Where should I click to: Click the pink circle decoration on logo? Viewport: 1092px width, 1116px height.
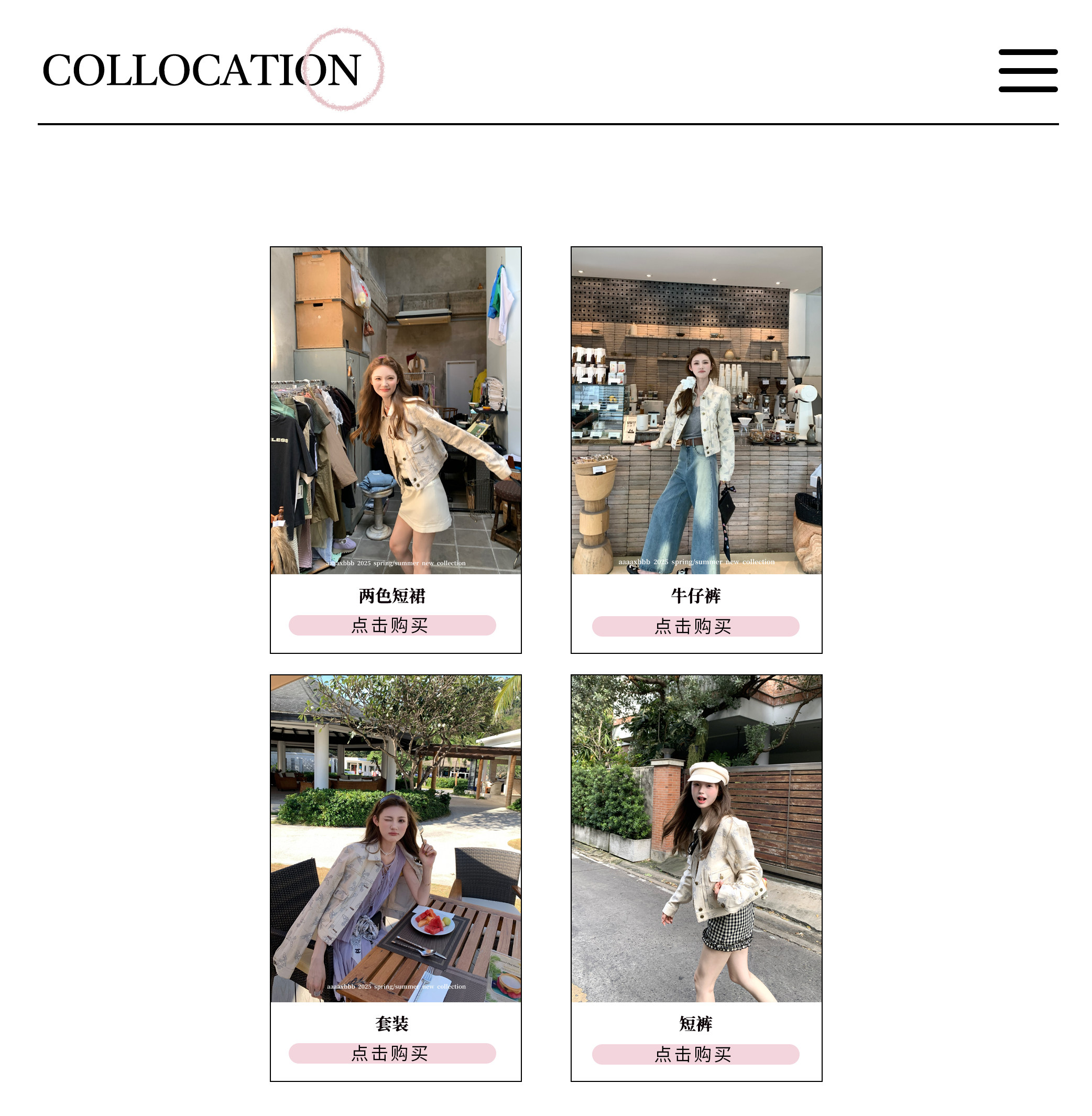pos(343,69)
